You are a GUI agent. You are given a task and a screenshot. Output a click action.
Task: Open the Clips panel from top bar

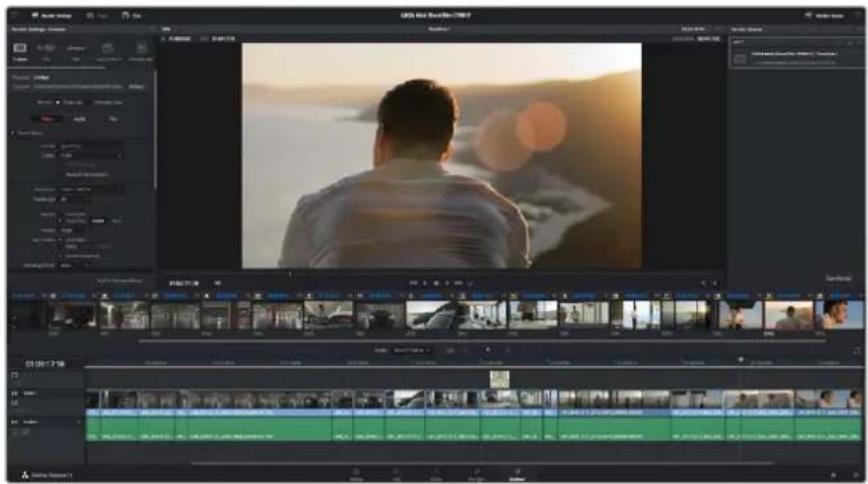132,16
